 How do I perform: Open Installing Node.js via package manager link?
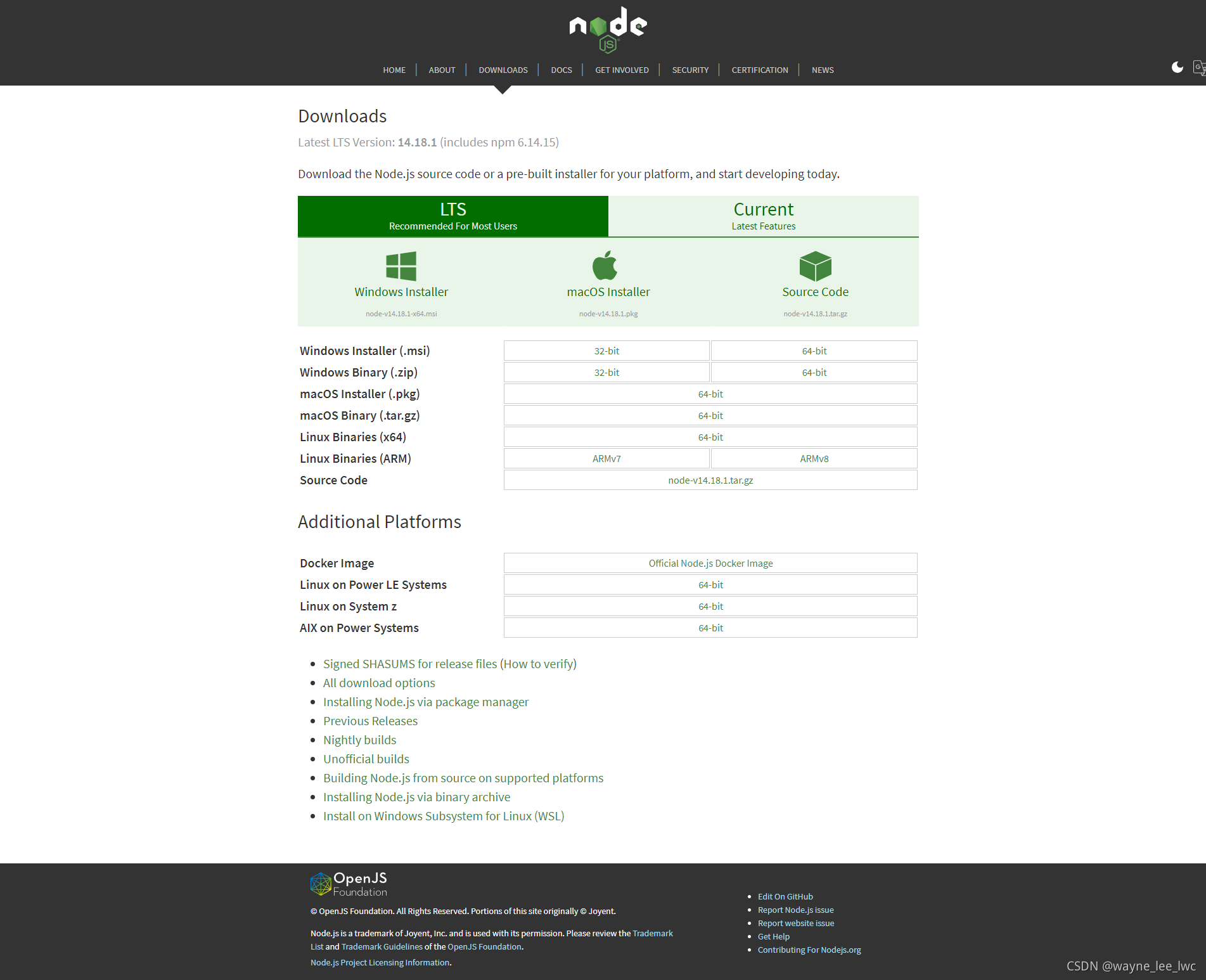(x=426, y=702)
